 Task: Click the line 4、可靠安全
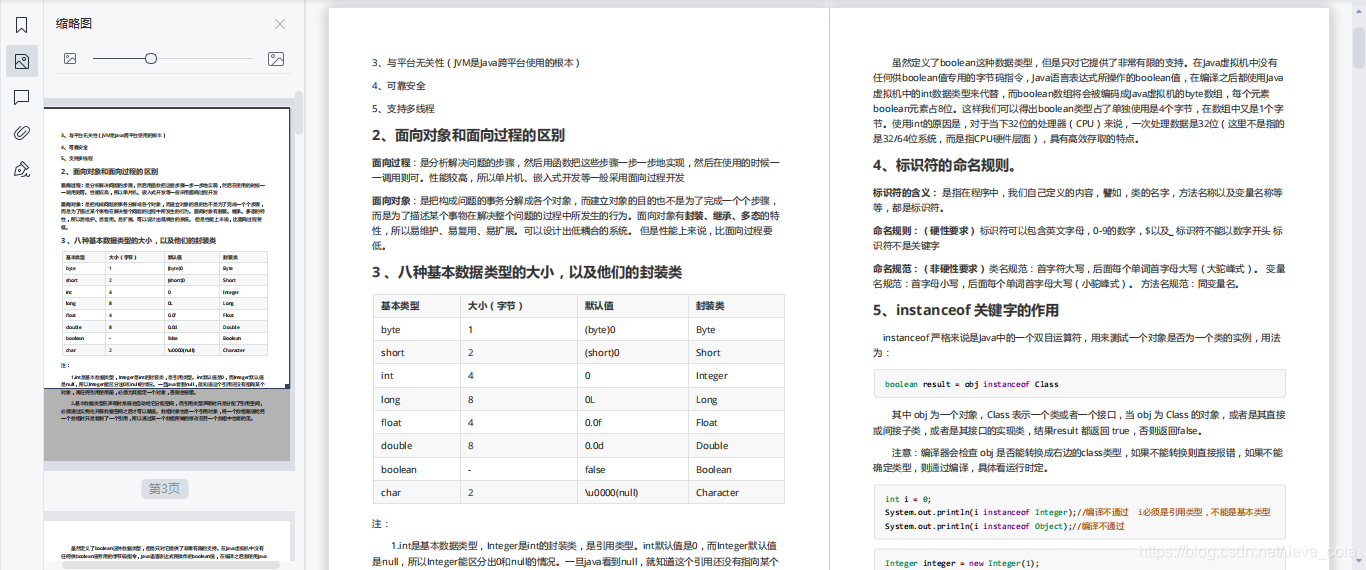[398, 86]
